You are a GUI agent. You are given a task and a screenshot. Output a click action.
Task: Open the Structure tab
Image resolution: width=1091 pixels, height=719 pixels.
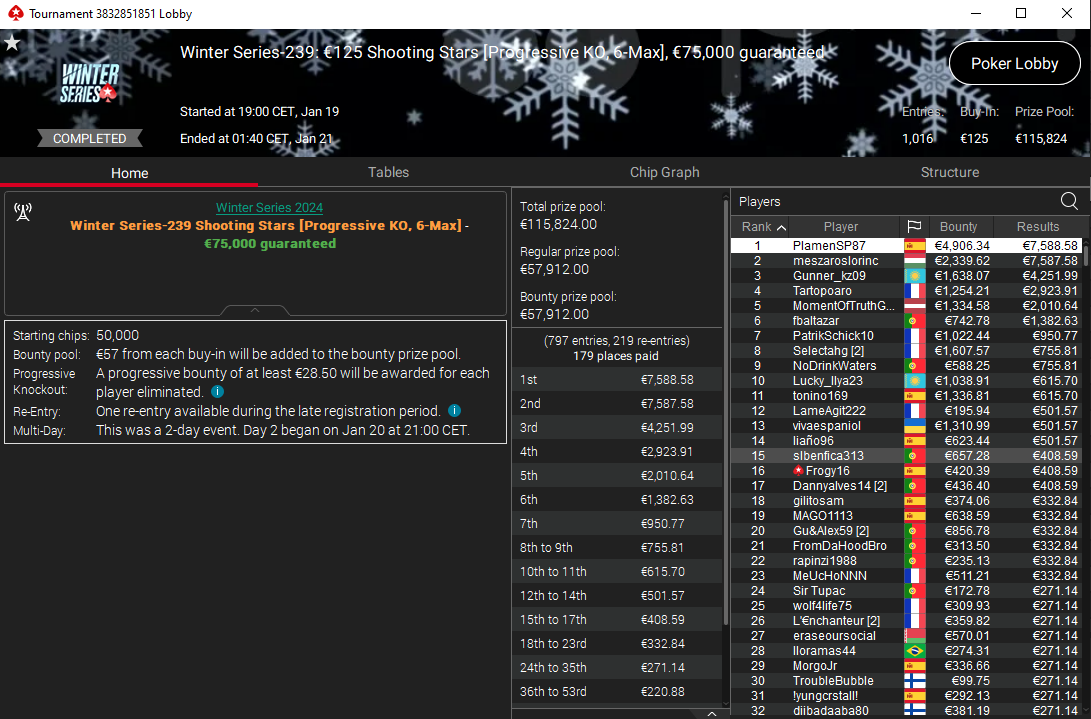click(950, 172)
